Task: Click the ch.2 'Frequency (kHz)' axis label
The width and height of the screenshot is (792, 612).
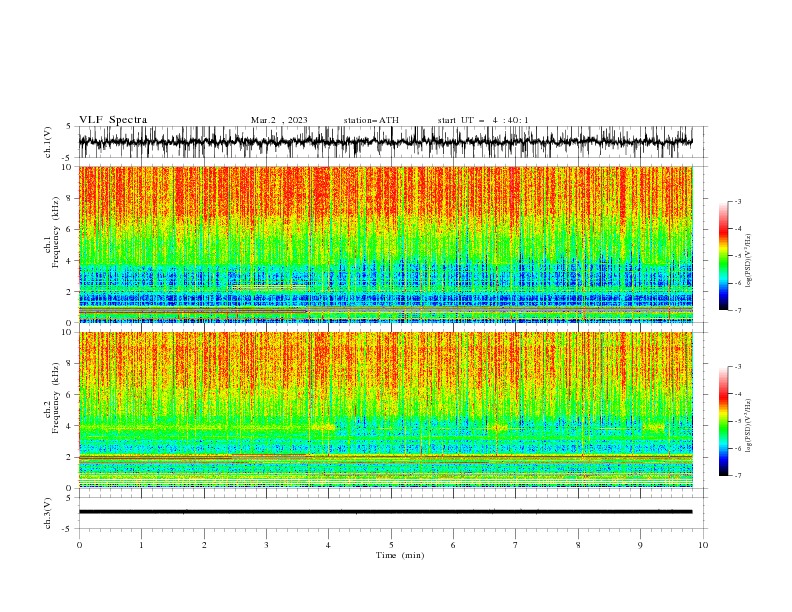Action: coord(55,398)
